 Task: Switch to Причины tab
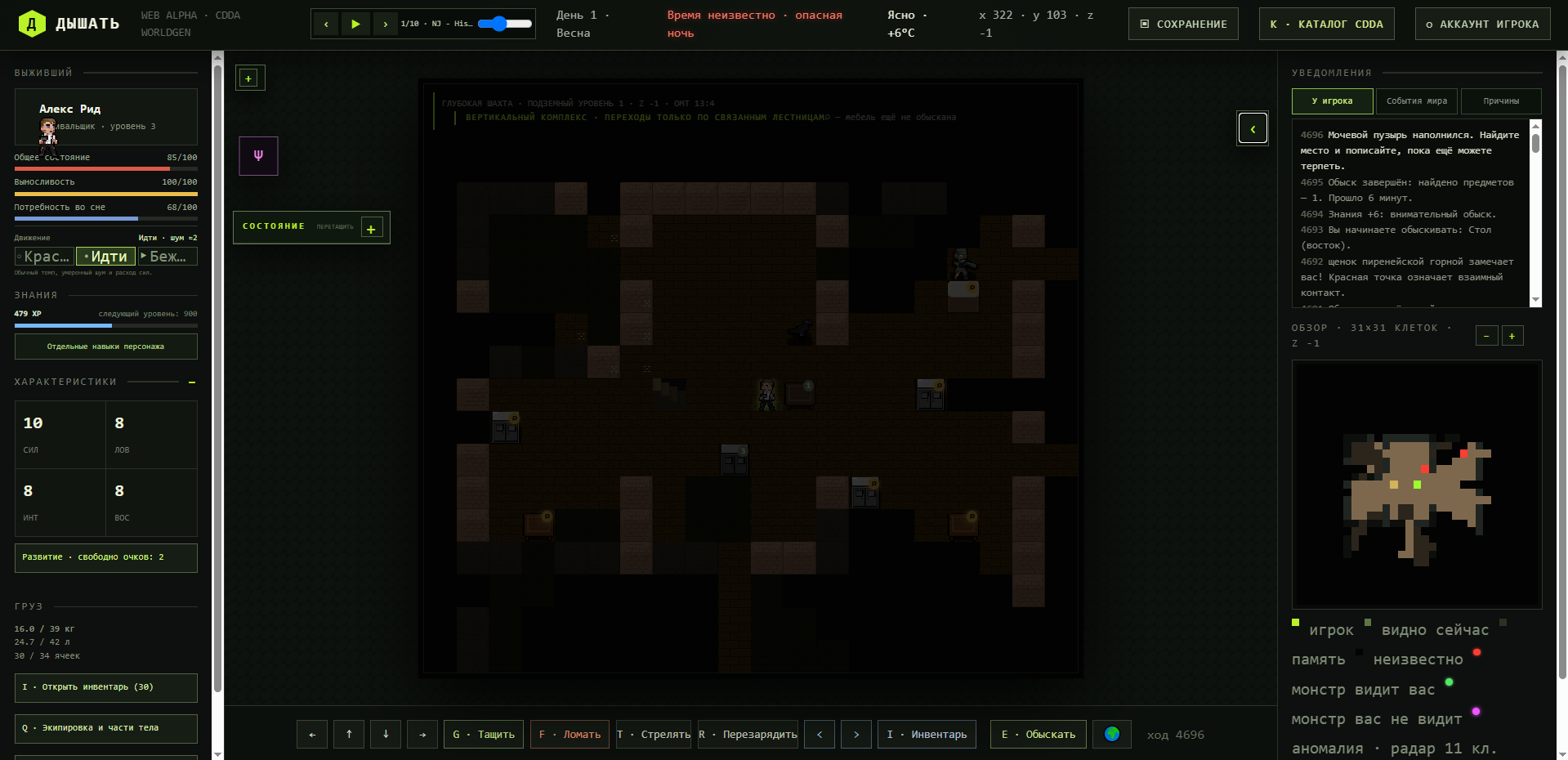click(1501, 101)
